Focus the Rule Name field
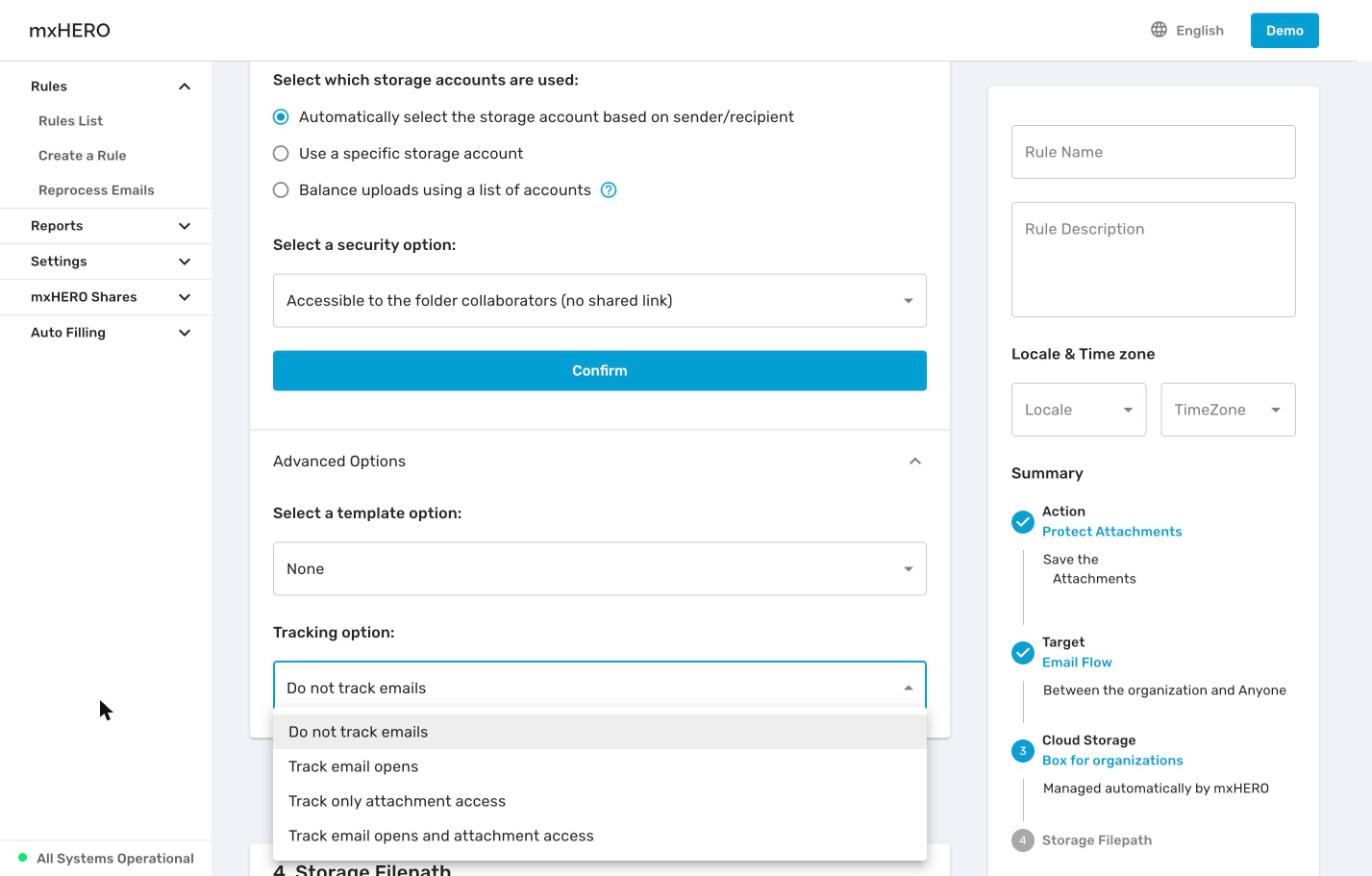 click(x=1153, y=152)
